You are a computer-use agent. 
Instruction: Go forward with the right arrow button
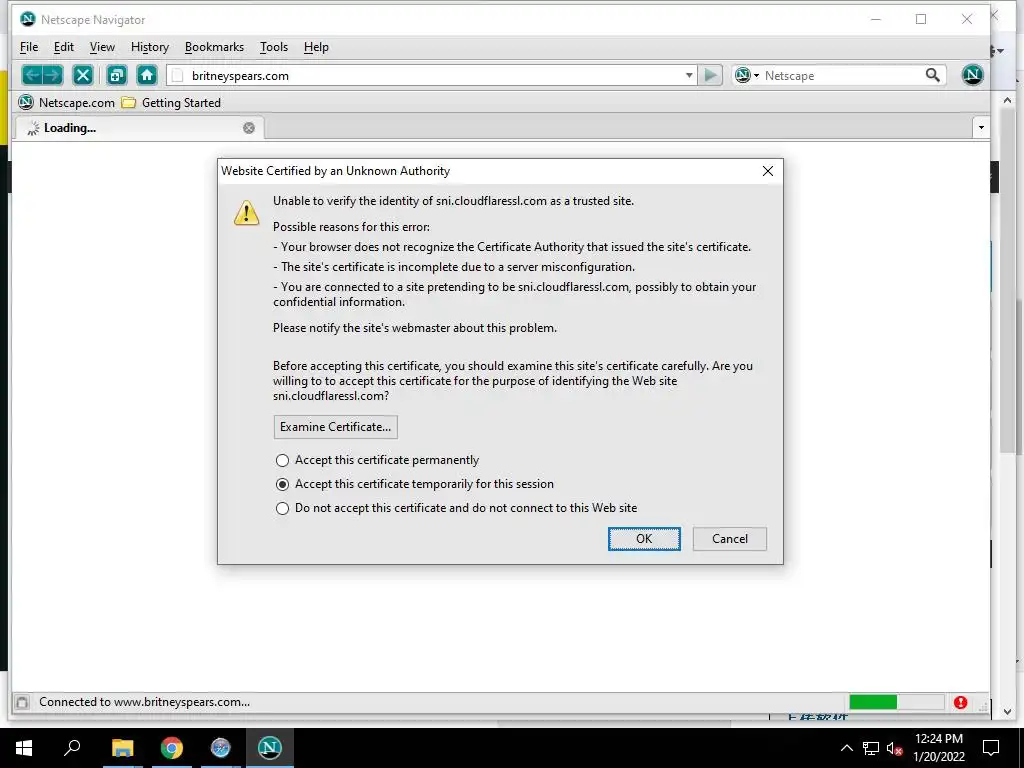[53, 75]
